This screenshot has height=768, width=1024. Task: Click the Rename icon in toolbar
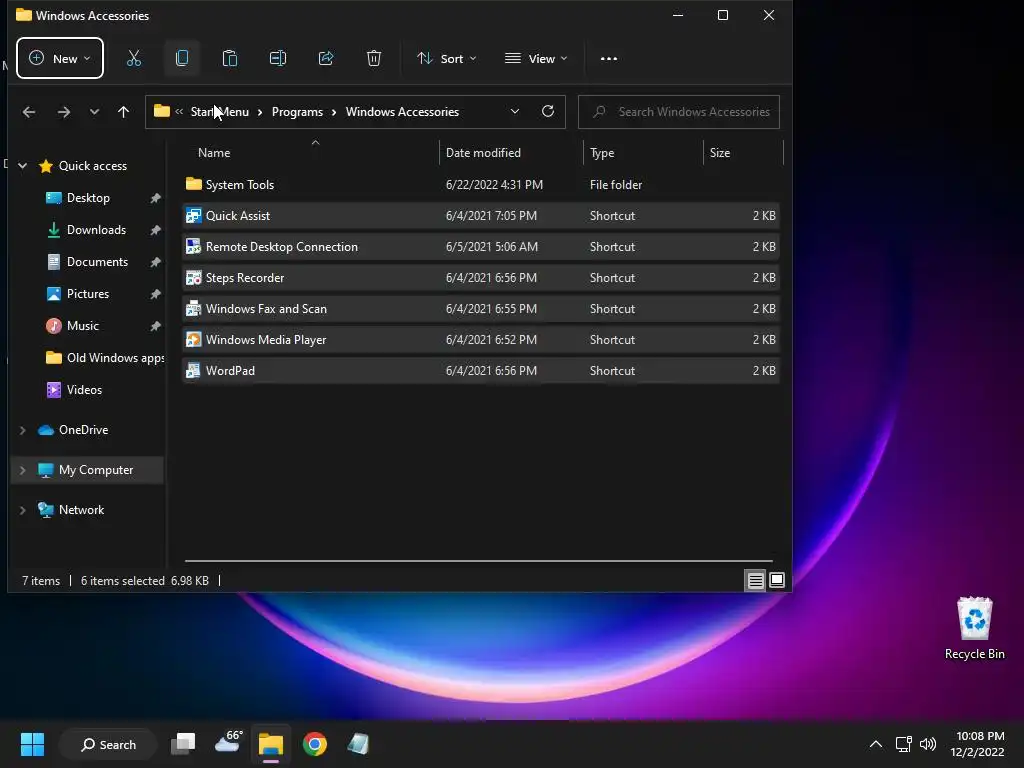point(278,58)
